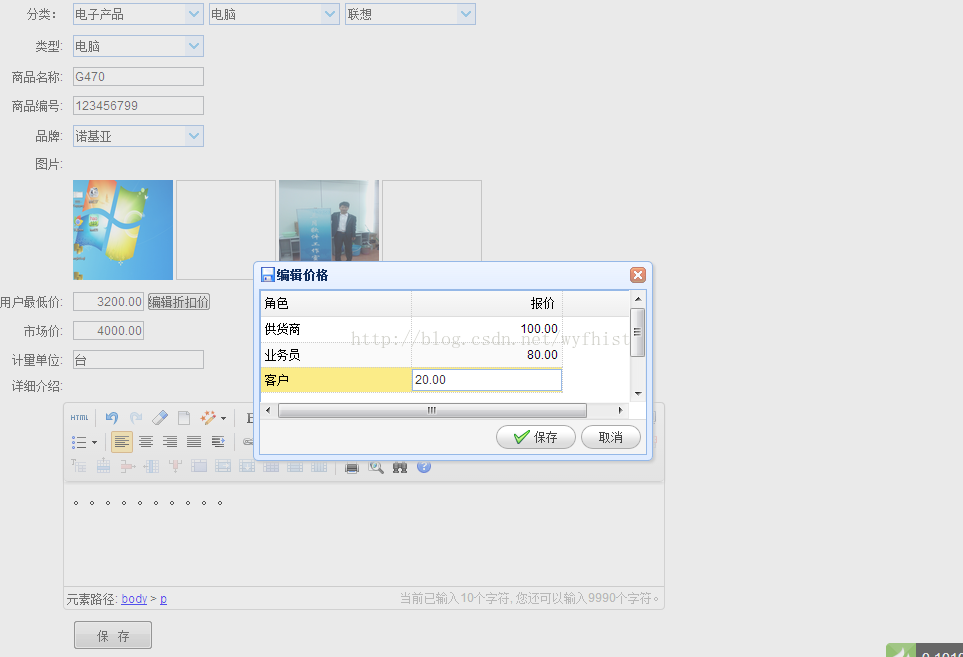Click the 用户最低价 field showing 3200.00

(108, 301)
